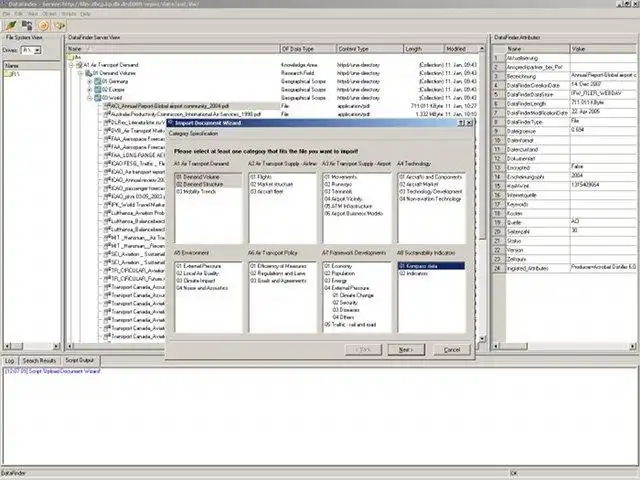The width and height of the screenshot is (640, 480).
Task: Select '02 Security' under External Pressure in A7
Action: point(345,303)
